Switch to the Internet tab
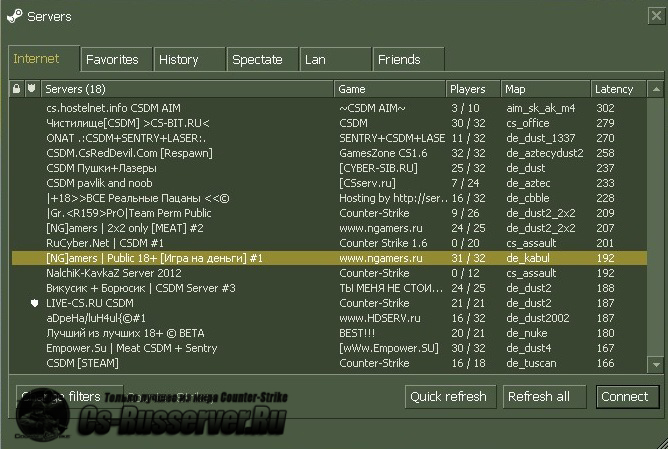This screenshot has width=668, height=449. (44, 59)
